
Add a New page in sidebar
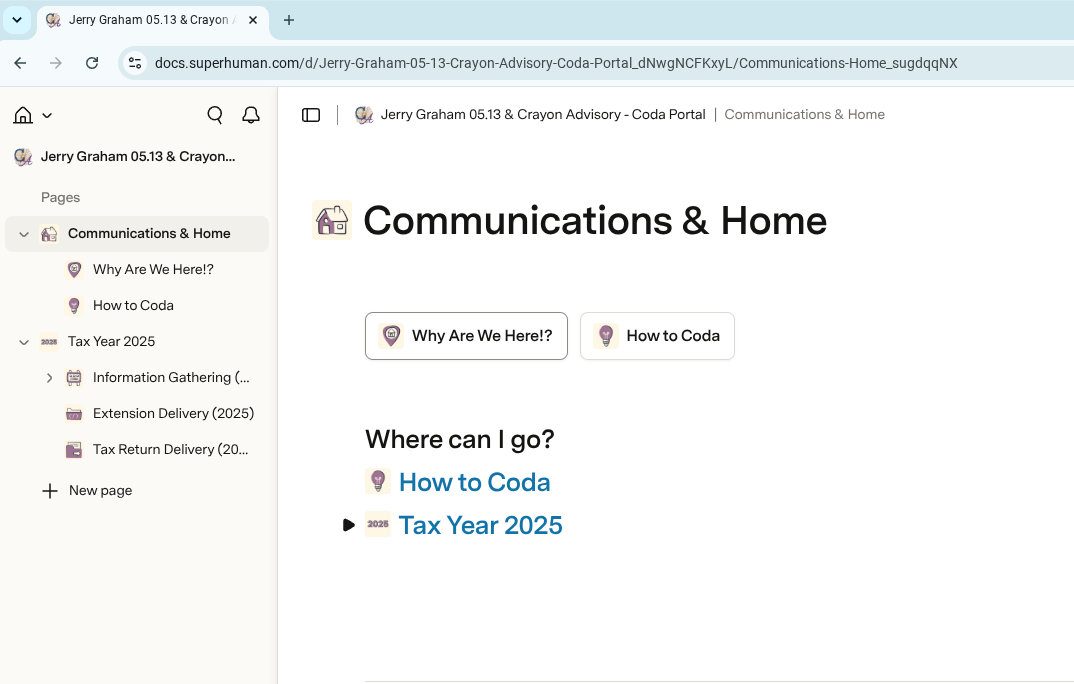point(87,491)
